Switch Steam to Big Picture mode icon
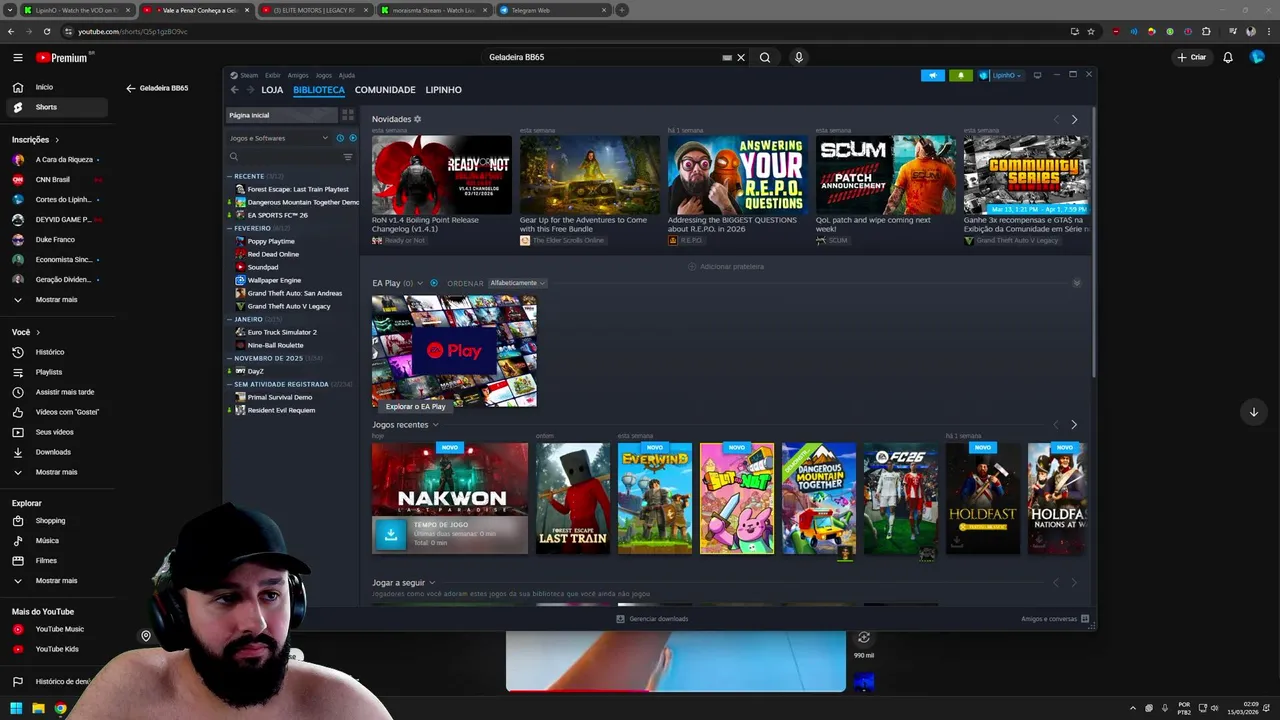1280x720 pixels. pyautogui.click(x=1037, y=75)
